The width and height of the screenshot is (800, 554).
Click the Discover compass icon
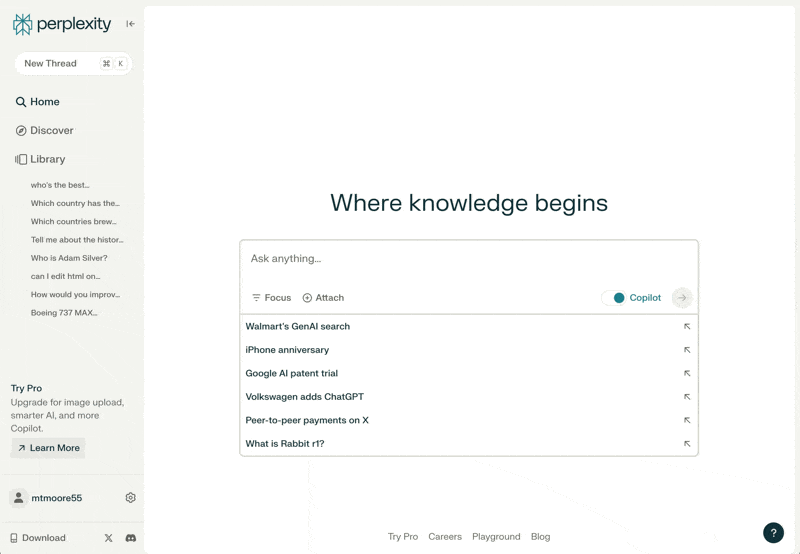tap(21, 131)
